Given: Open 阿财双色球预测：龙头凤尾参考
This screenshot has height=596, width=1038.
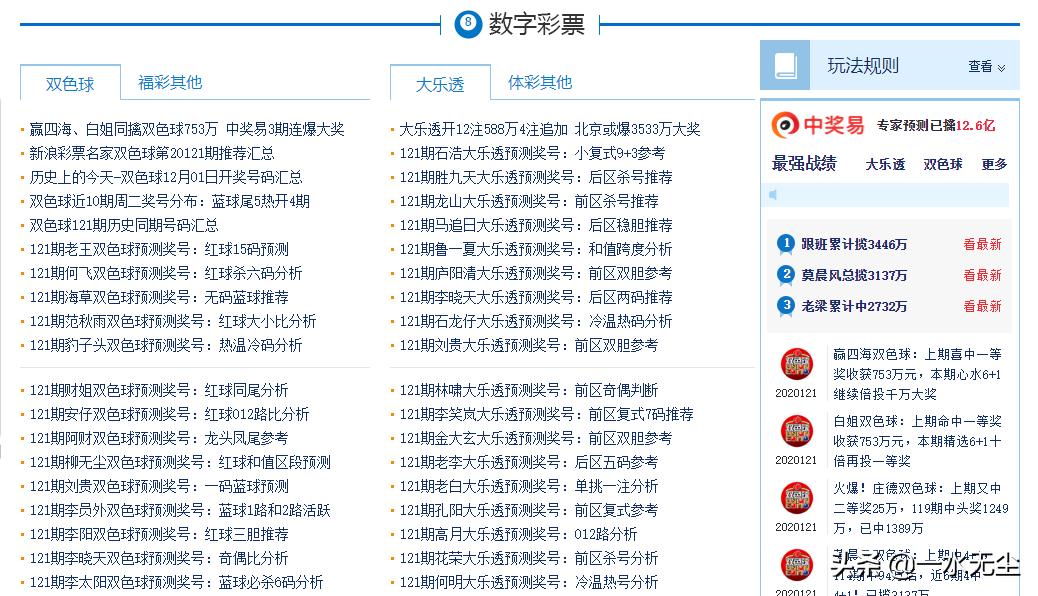Looking at the screenshot, I should tap(159, 438).
